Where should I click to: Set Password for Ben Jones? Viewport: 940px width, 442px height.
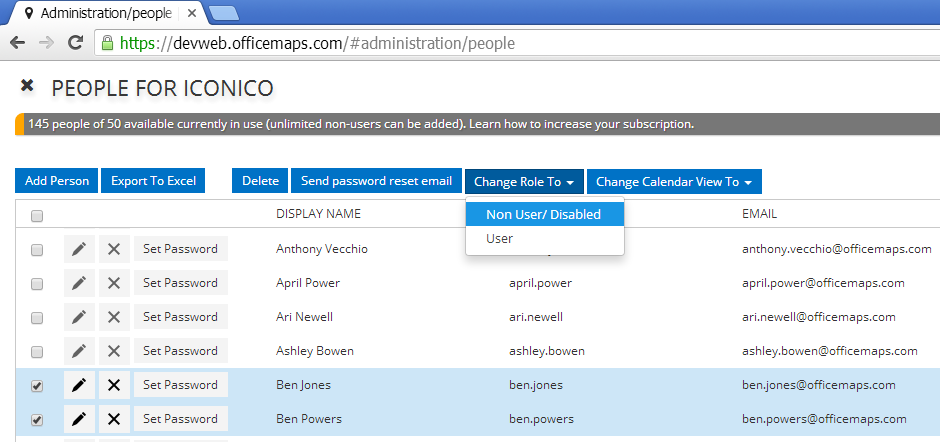[x=180, y=385]
